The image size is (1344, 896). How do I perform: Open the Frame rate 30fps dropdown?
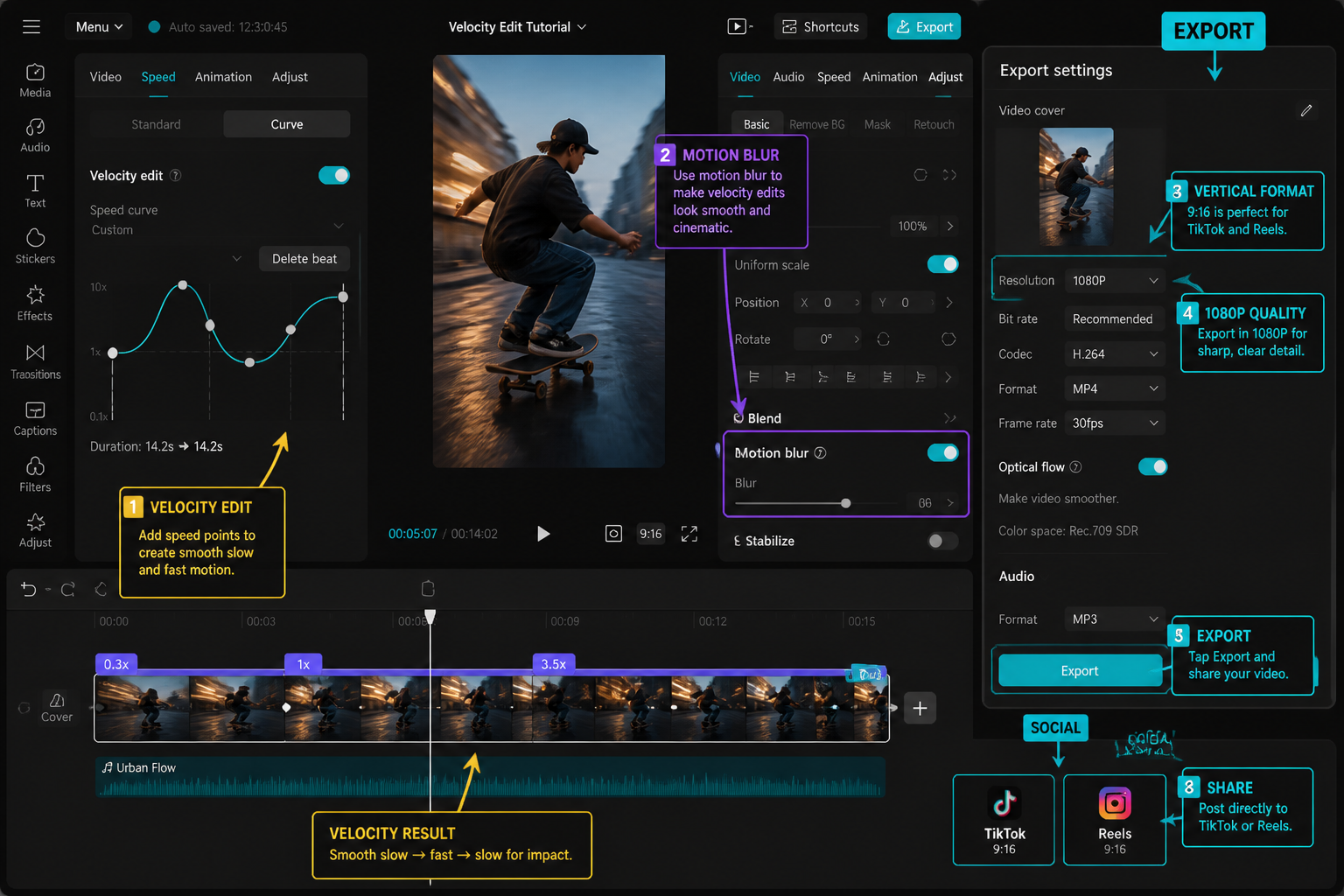(1115, 423)
